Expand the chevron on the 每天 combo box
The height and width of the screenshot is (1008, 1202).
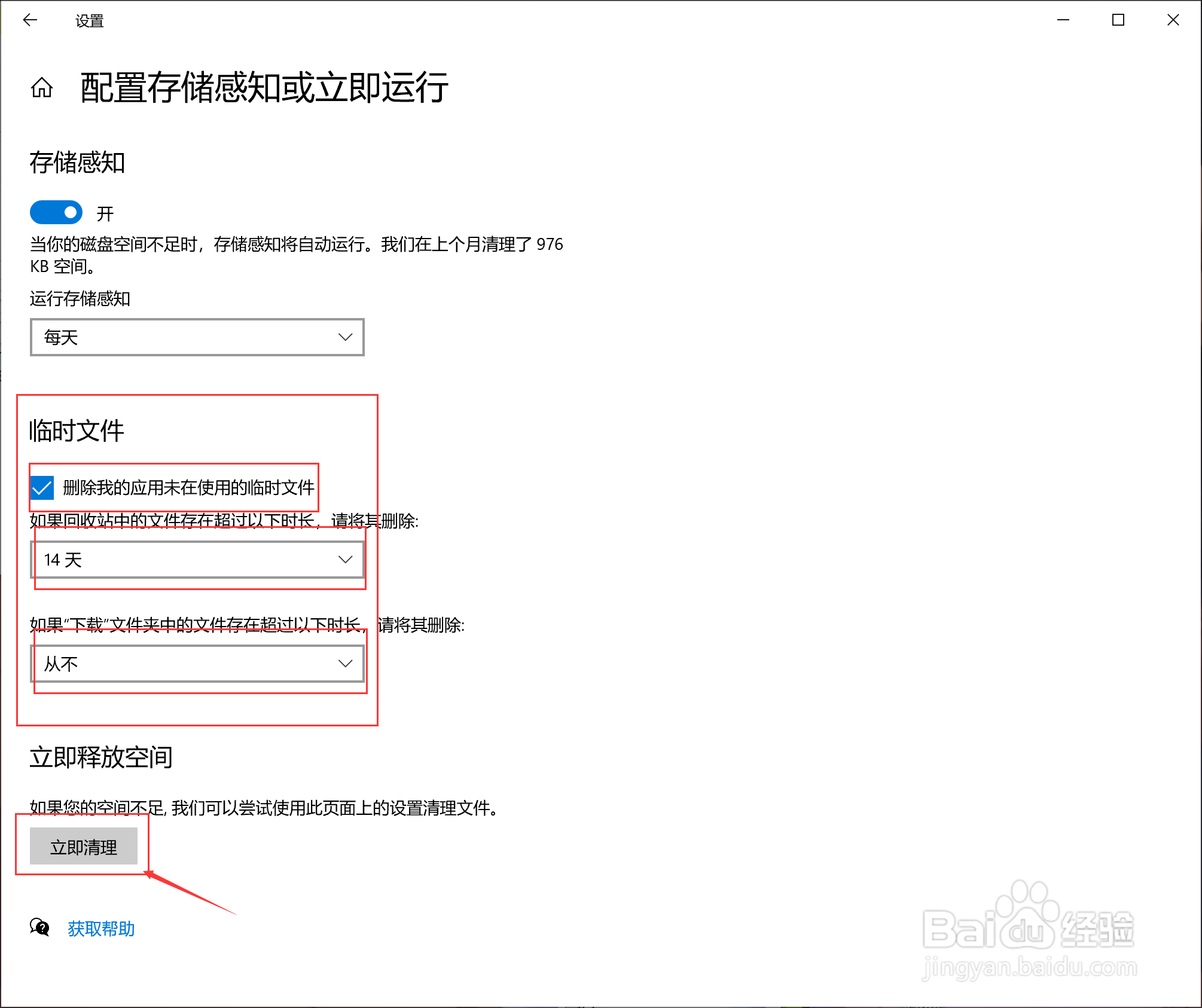(x=345, y=337)
